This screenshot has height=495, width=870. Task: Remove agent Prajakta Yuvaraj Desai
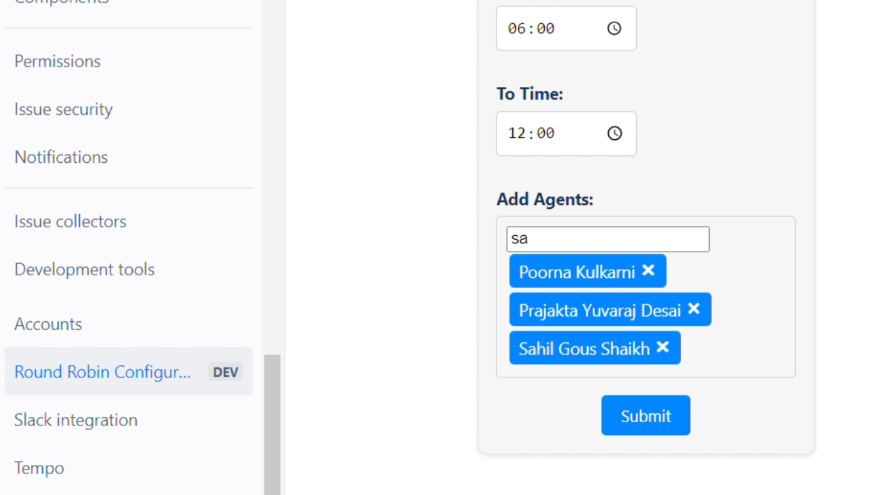(693, 310)
